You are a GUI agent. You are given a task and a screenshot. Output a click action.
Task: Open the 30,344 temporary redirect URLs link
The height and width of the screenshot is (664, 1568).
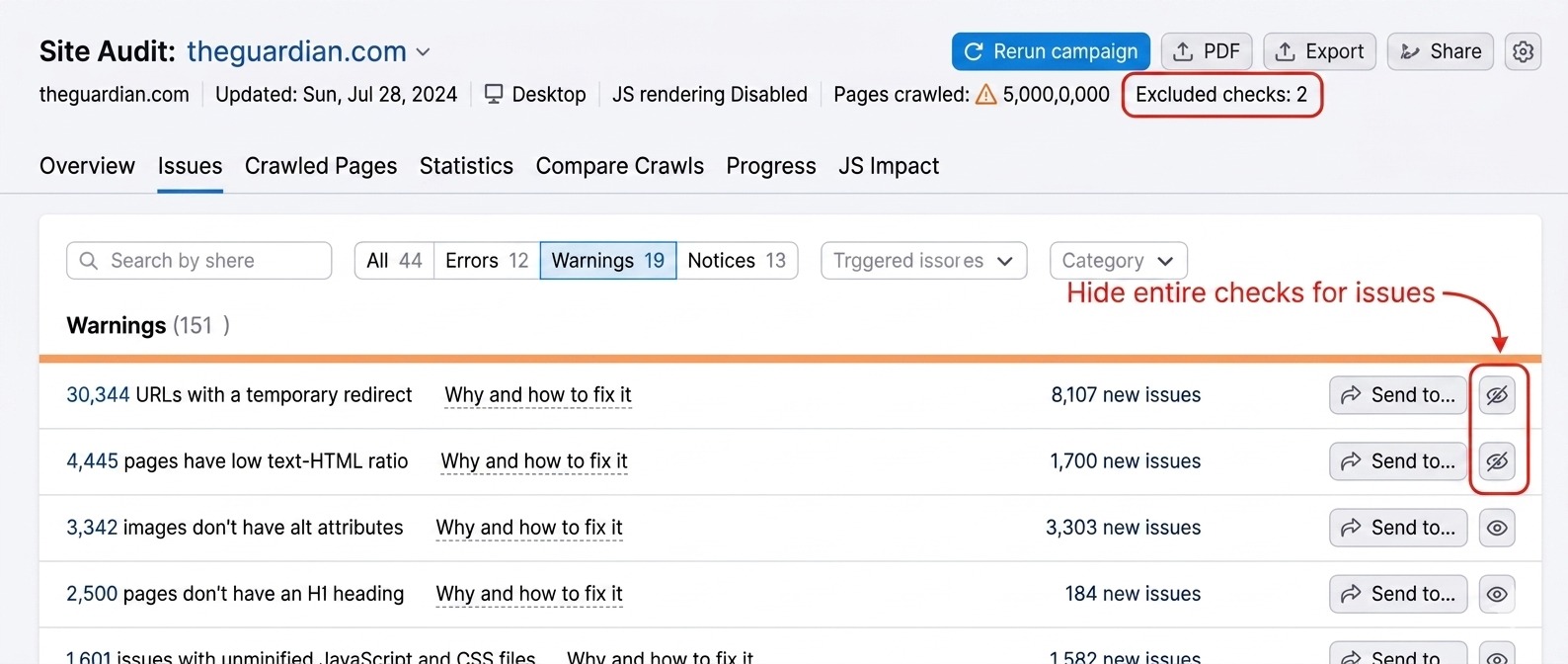(x=98, y=395)
